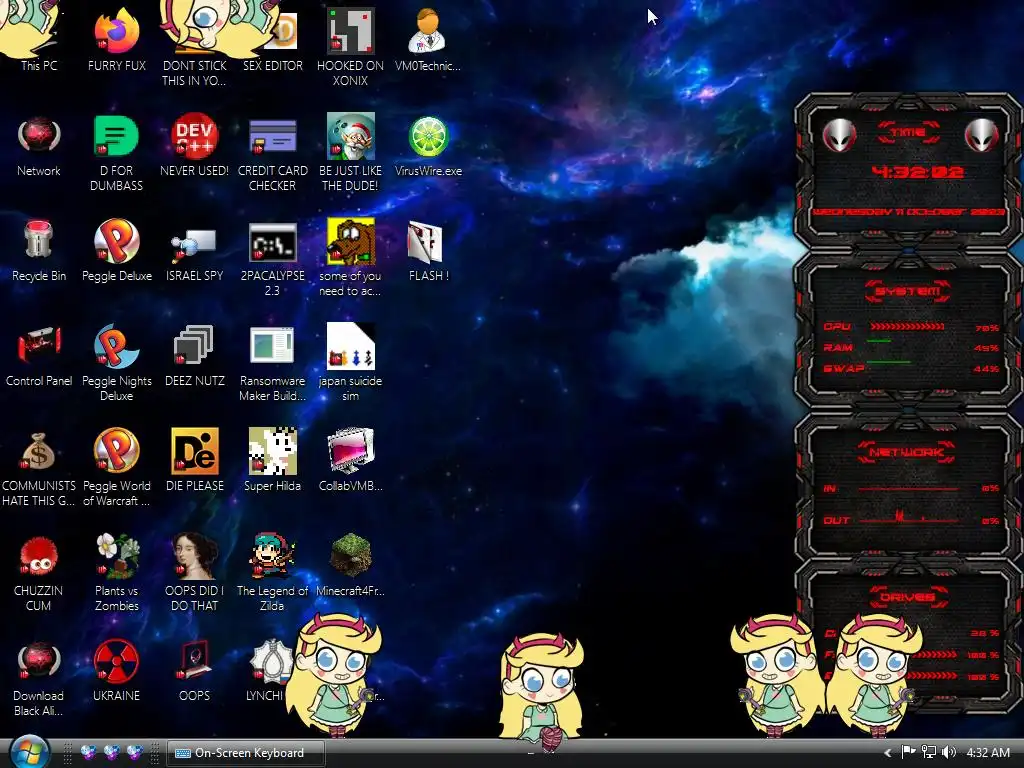Select the 2PACALYPSE 2.3 command prompt icon

click(272, 257)
